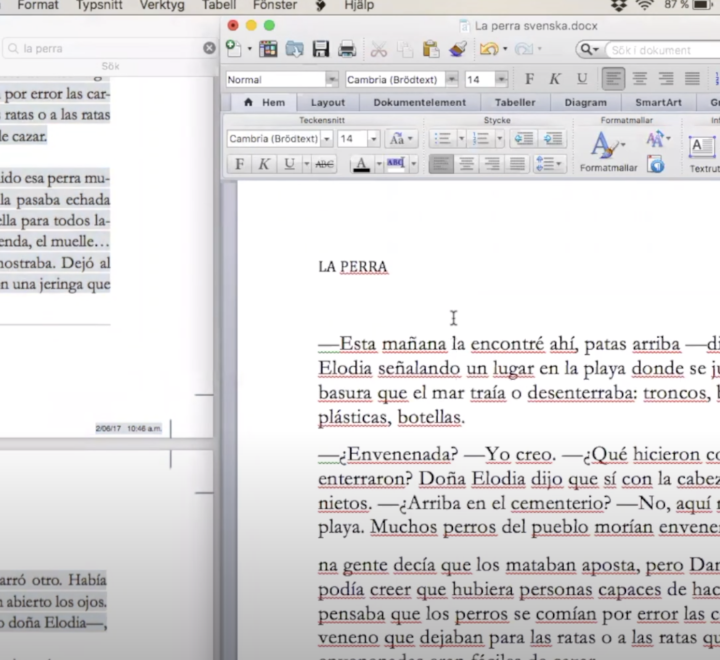Open the search options magnifier dropdown
Screen dimensions: 720x660
tap(589, 49)
